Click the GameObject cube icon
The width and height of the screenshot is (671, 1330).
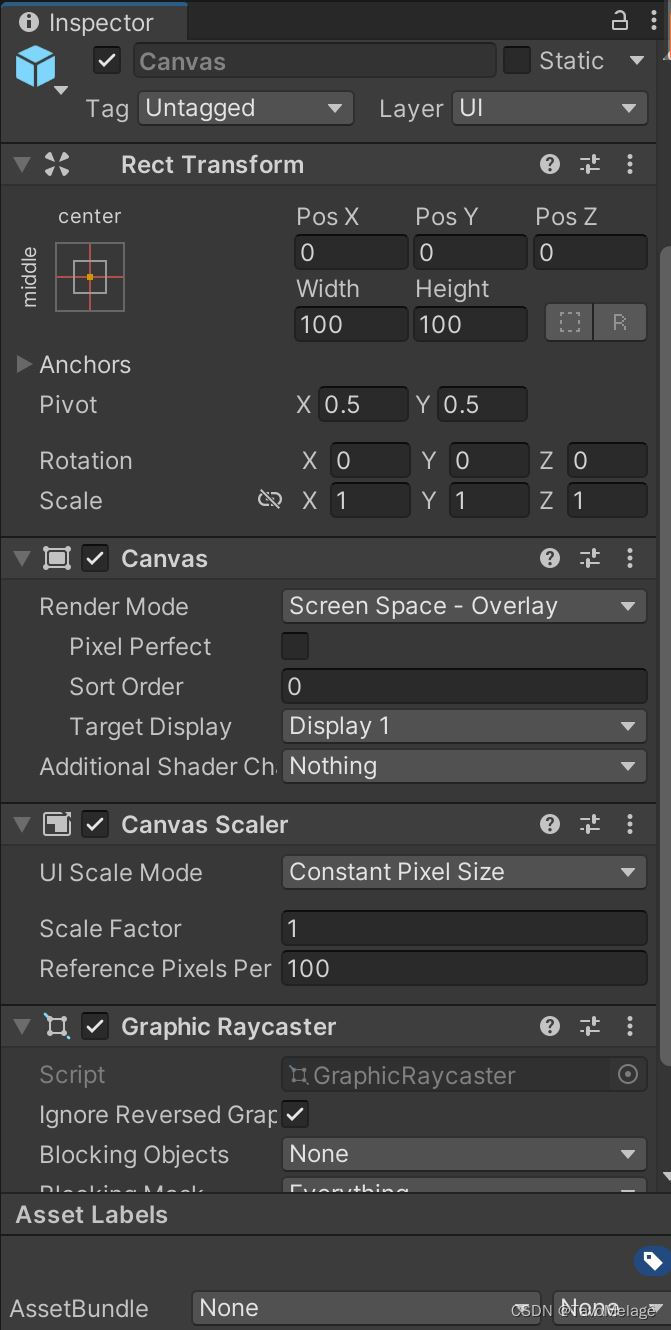(x=35, y=68)
